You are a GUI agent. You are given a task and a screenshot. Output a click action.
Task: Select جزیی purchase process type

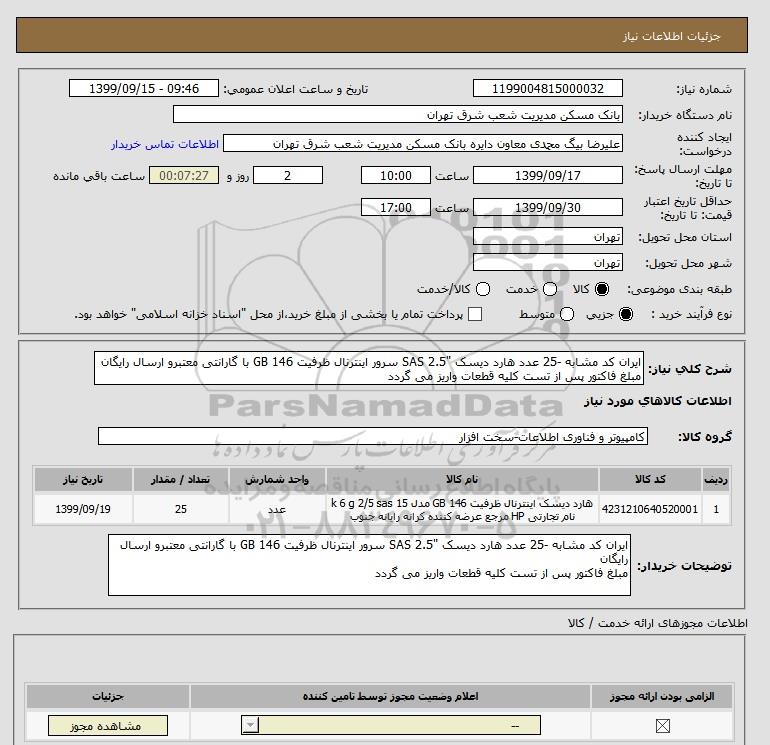[627, 315]
